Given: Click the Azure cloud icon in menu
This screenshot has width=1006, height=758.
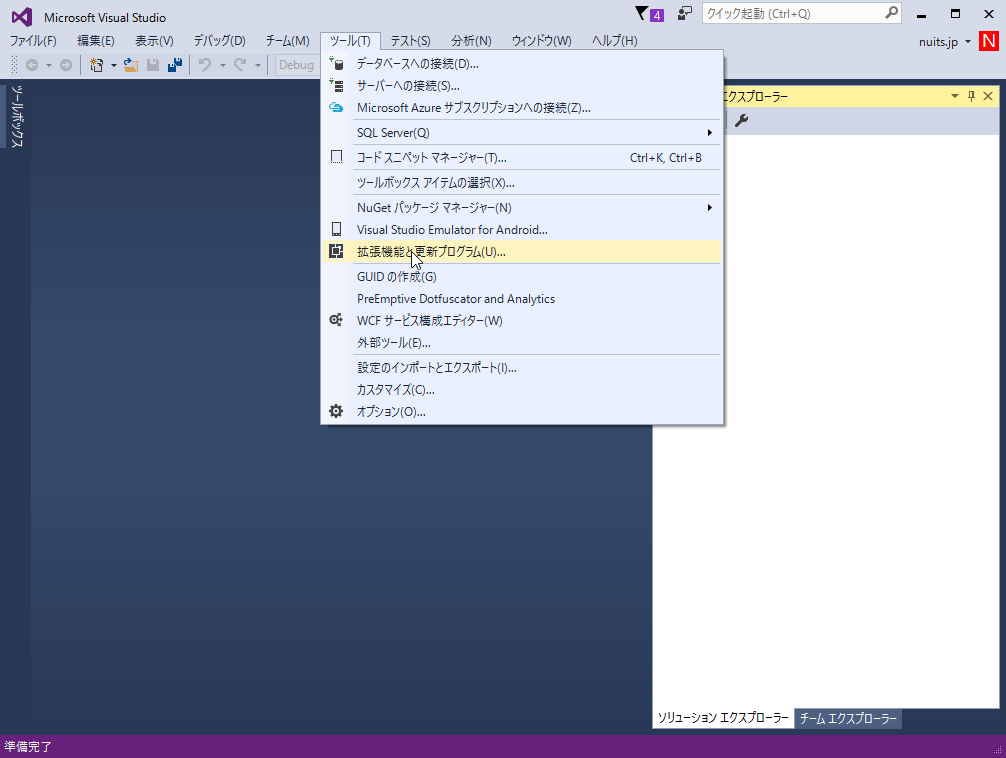Looking at the screenshot, I should point(336,107).
